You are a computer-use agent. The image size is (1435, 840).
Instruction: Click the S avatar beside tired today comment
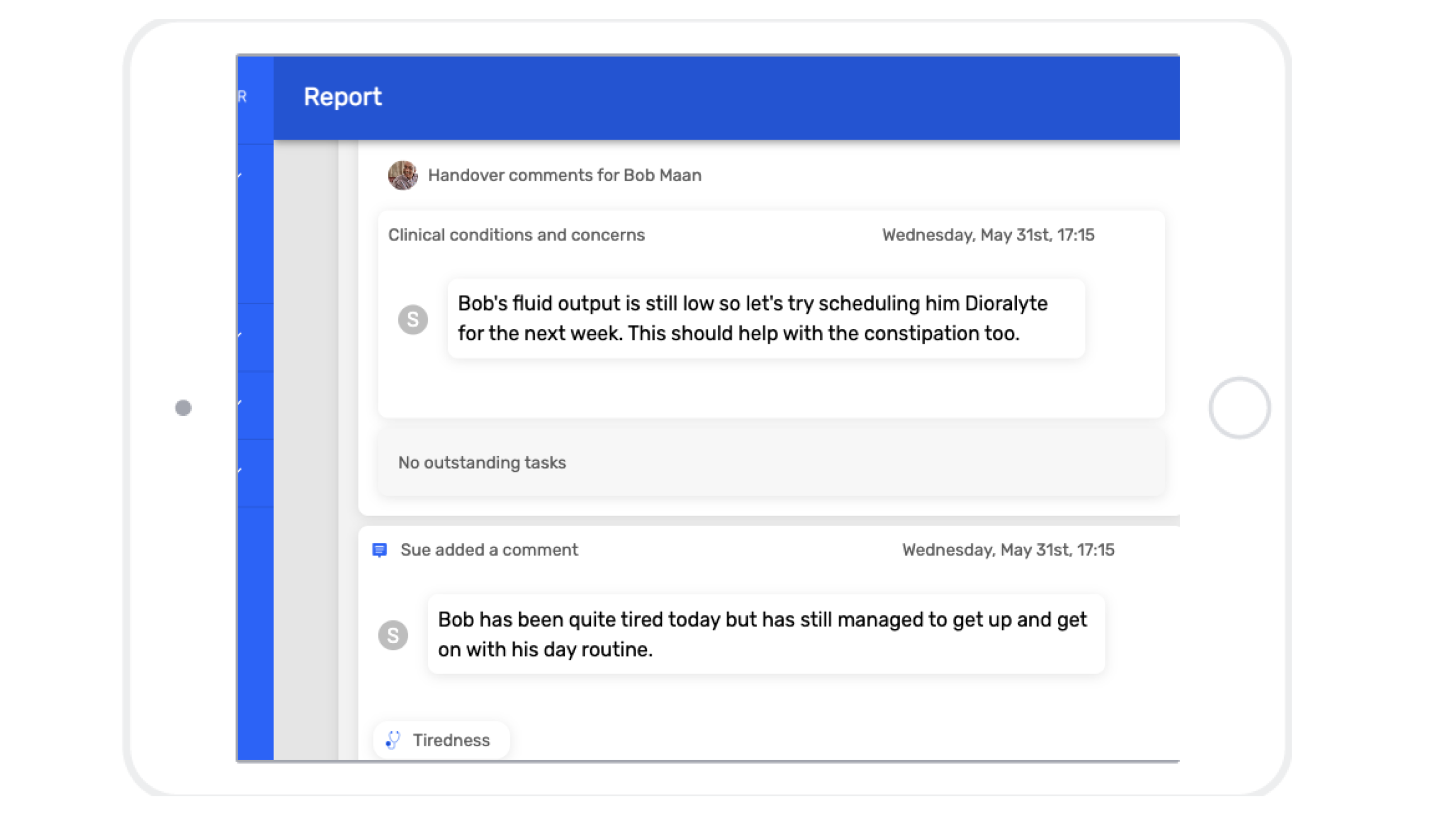[x=393, y=634]
